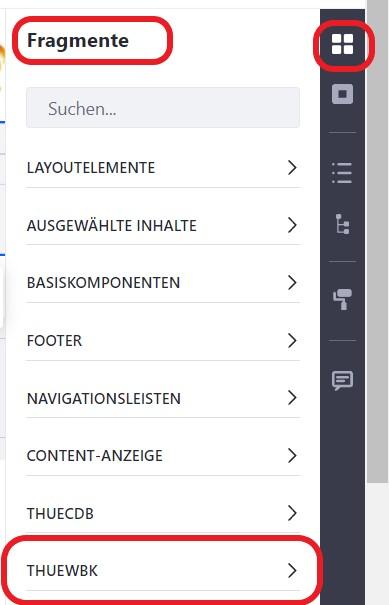Select the THUEWBK fragment category label
Image resolution: width=389 pixels, height=605 pixels.
coord(62,571)
